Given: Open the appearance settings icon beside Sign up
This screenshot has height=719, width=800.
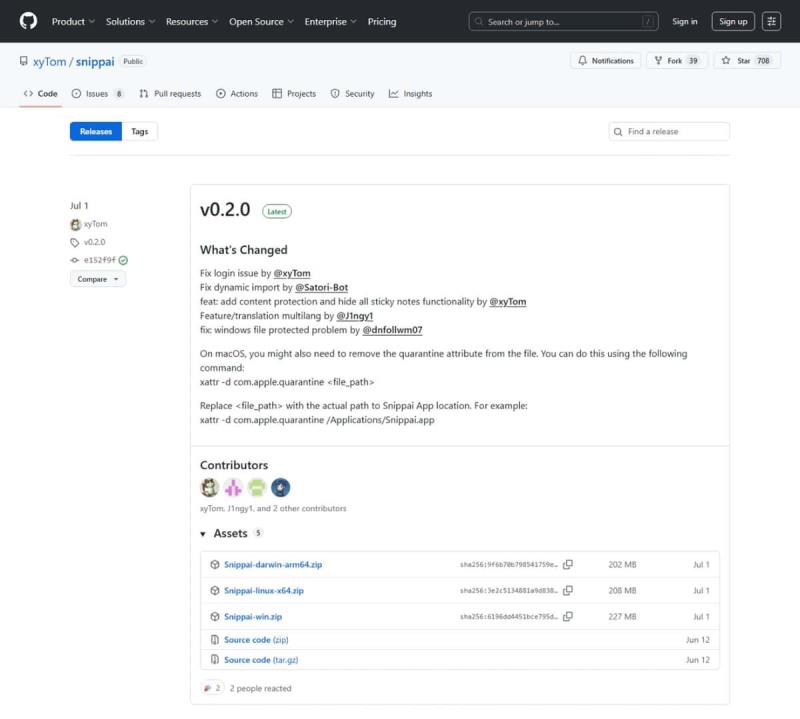Looking at the screenshot, I should tap(771, 21).
